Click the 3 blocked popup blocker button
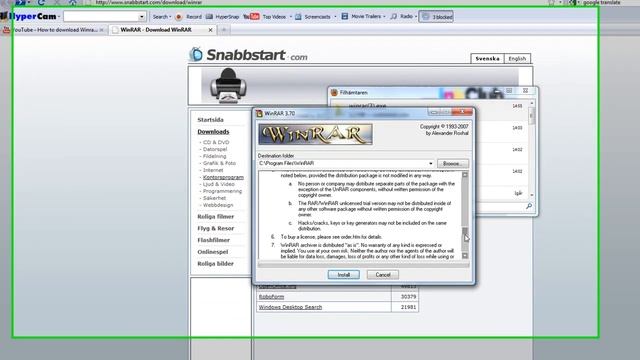Viewport: 640px width, 360px height. tap(436, 17)
